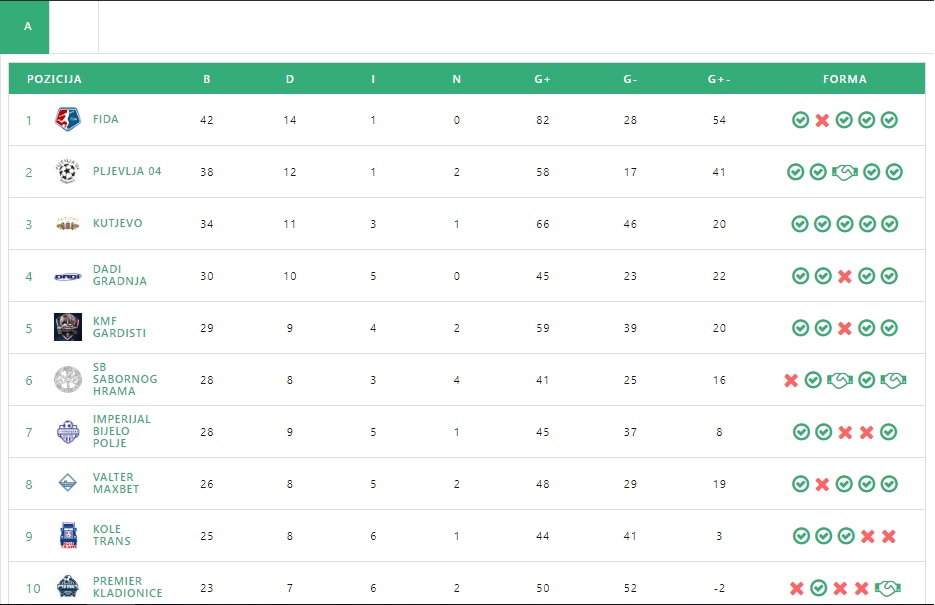Select the empty tab beside A
Image resolution: width=935 pixels, height=605 pixels.
point(74,27)
